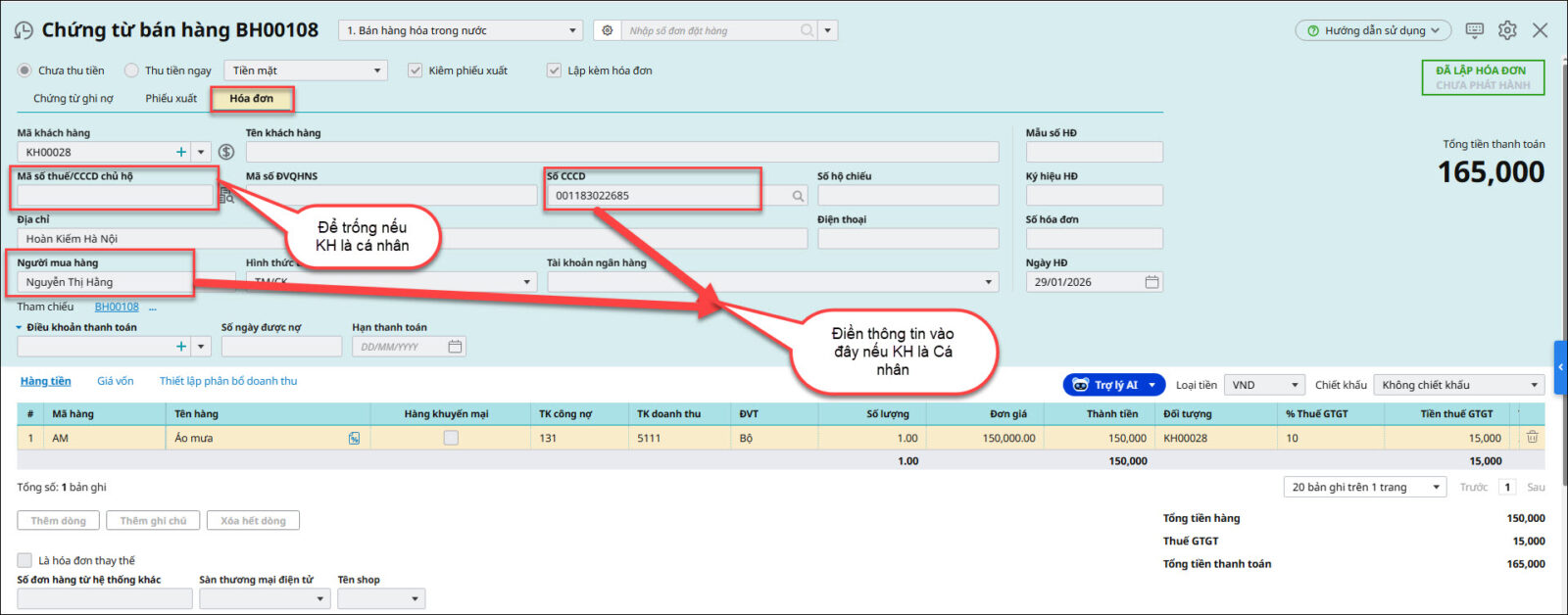Open the on-screen keyboard shortcuts icon
Image resolution: width=1568 pixels, height=615 pixels.
pos(1474,30)
